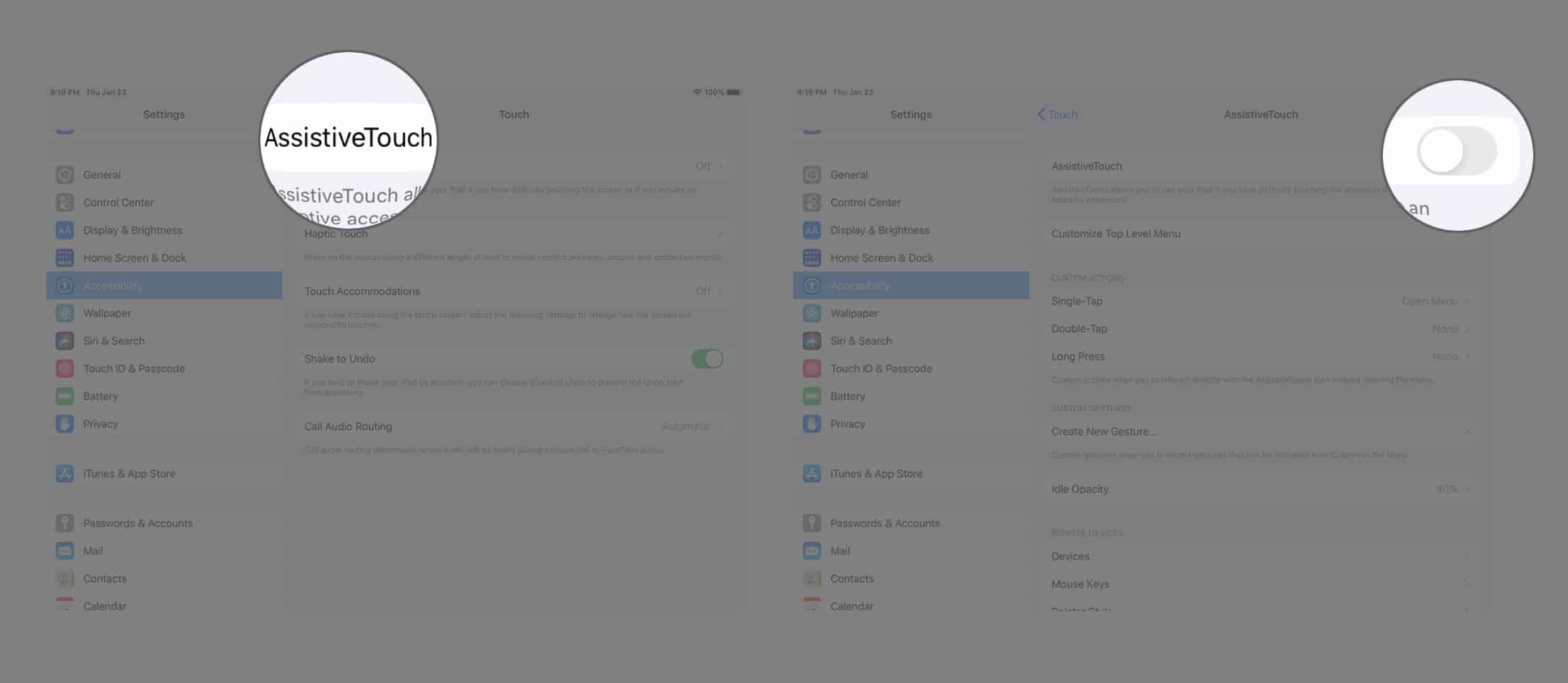Tap Home Screen & Dock icon in right screenshot

812,258
